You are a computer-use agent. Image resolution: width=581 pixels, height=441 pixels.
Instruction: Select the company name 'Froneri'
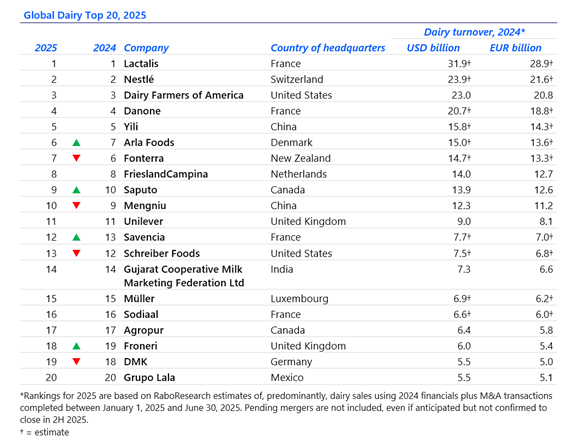coord(140,346)
